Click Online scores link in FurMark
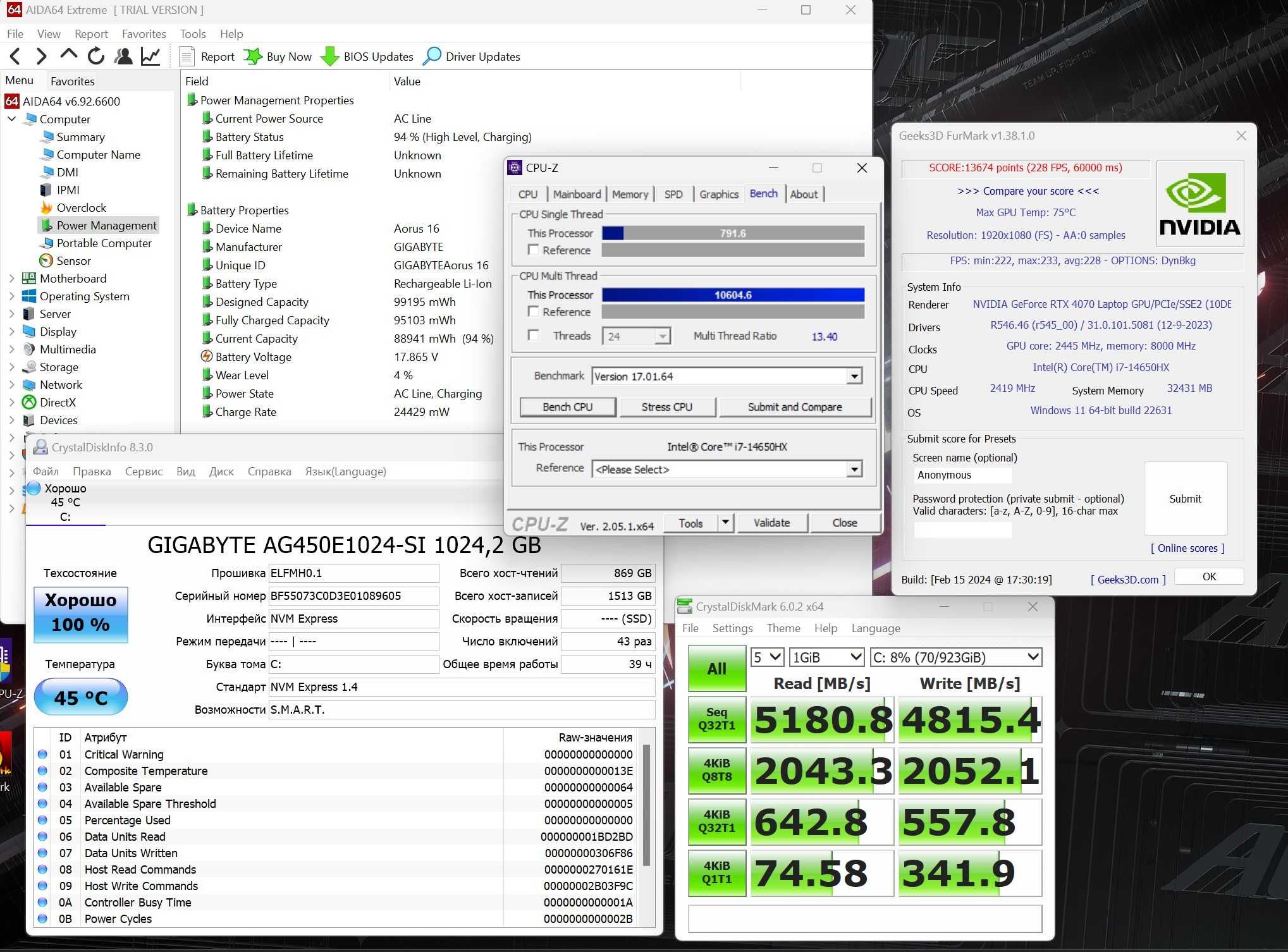1288x952 pixels. [1187, 548]
